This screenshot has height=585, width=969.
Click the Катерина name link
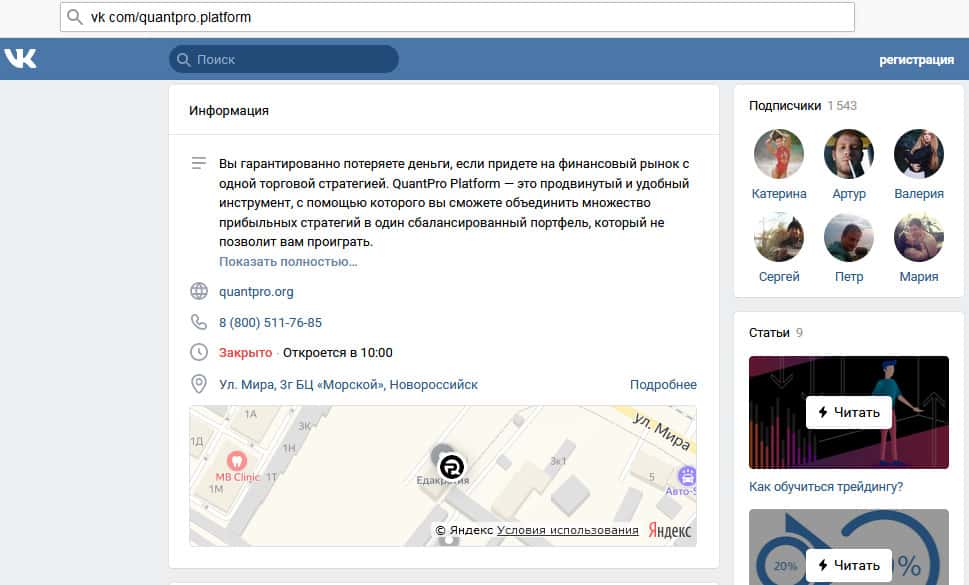(x=779, y=193)
